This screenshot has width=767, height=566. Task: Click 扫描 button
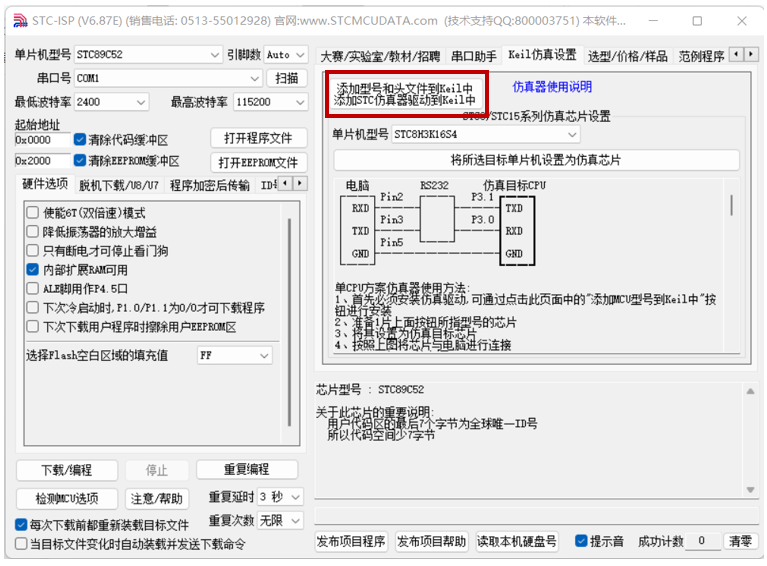pos(287,78)
